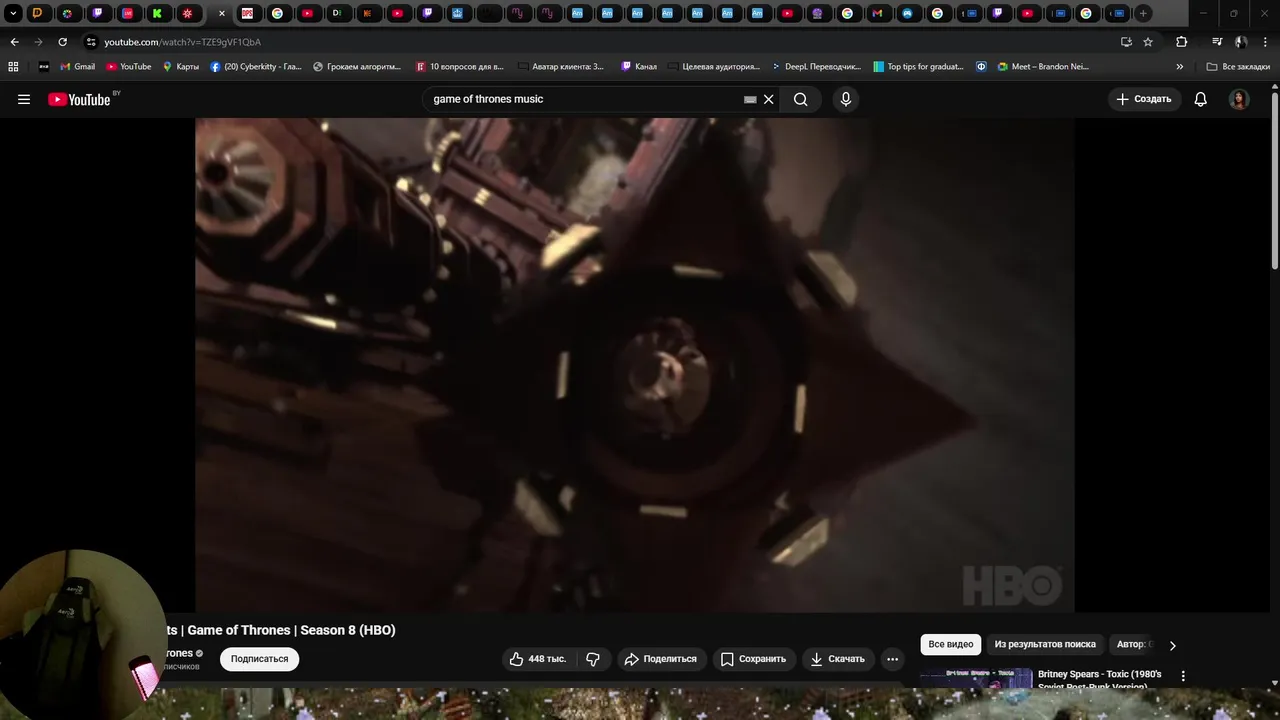Image resolution: width=1280 pixels, height=720 pixels.
Task: Open the apps grid in bookmarks bar
Action: coord(13,67)
